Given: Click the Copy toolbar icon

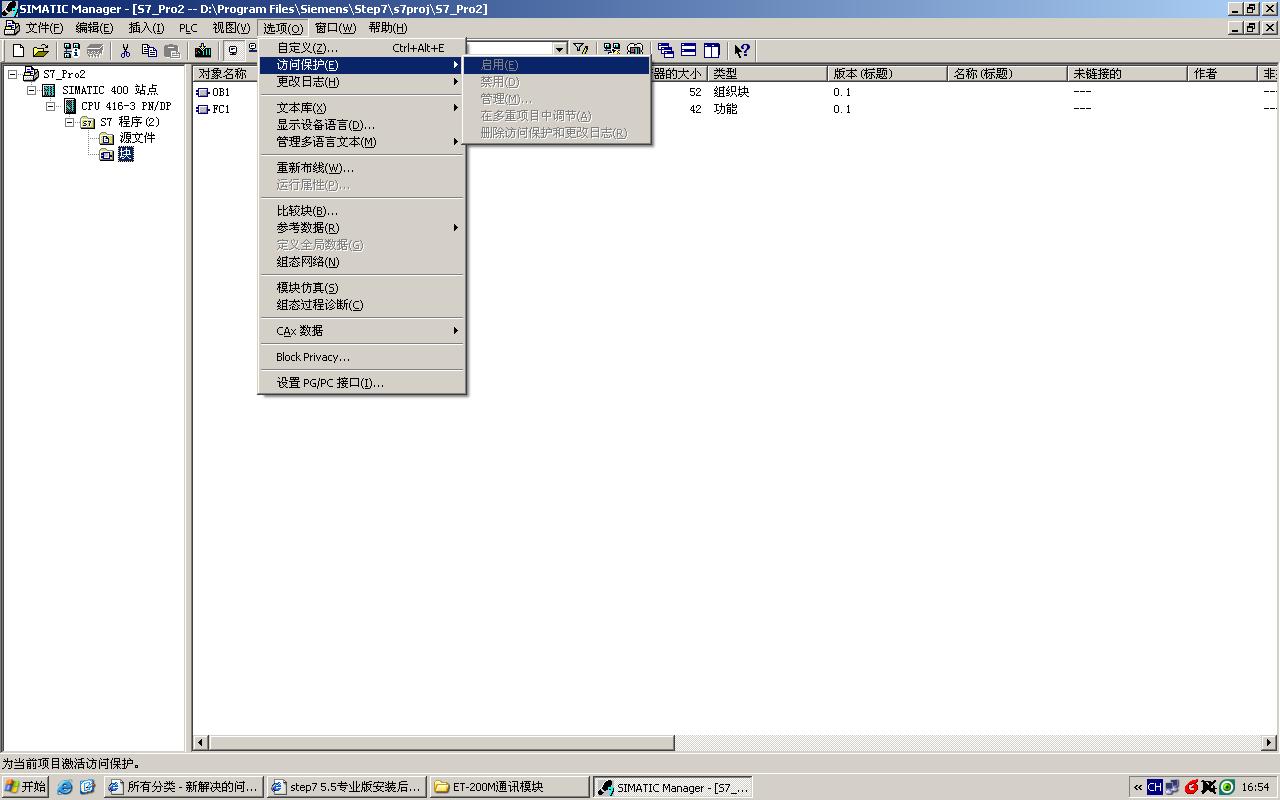Looking at the screenshot, I should tap(149, 50).
